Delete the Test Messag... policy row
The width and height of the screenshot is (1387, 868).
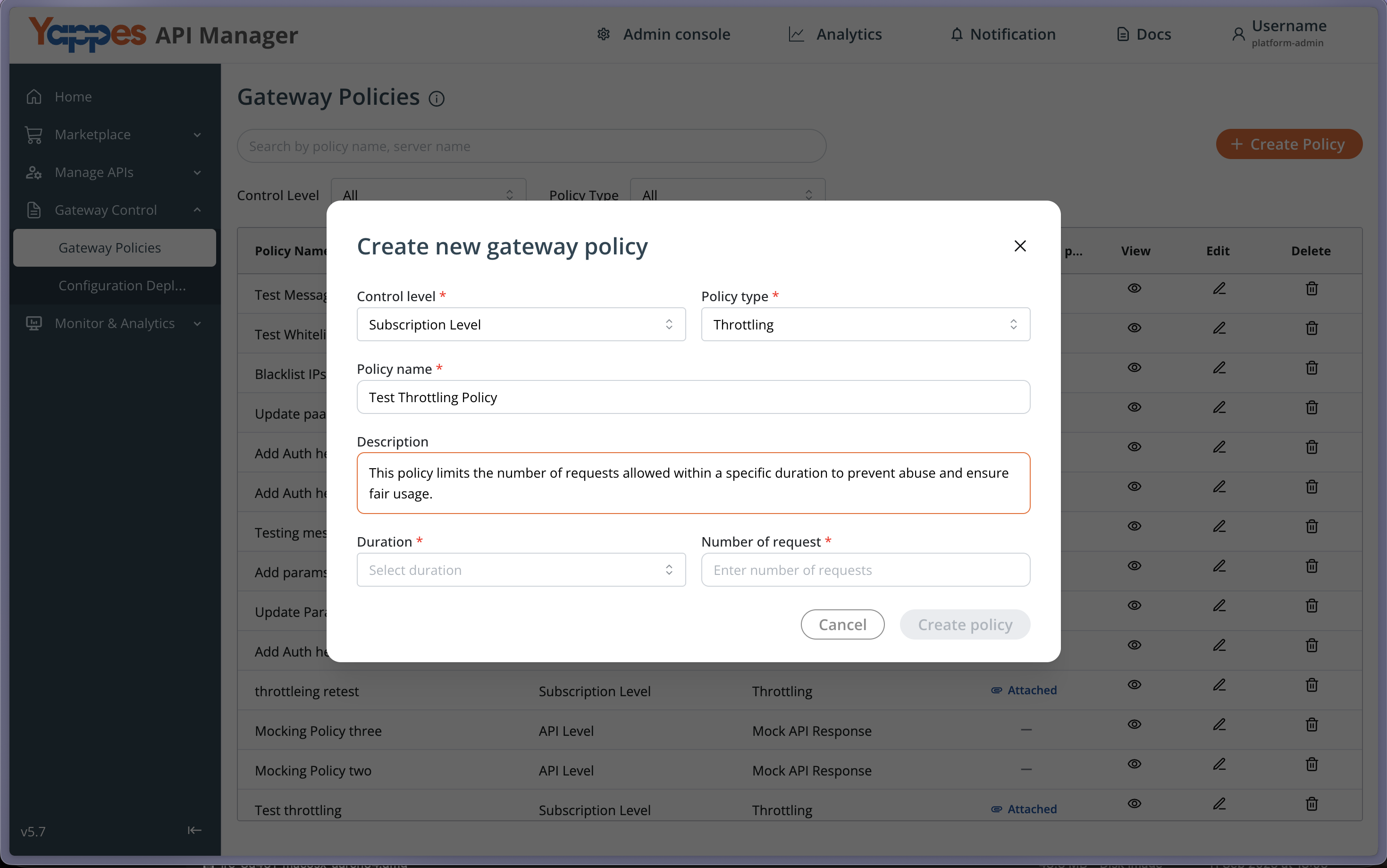(1311, 287)
